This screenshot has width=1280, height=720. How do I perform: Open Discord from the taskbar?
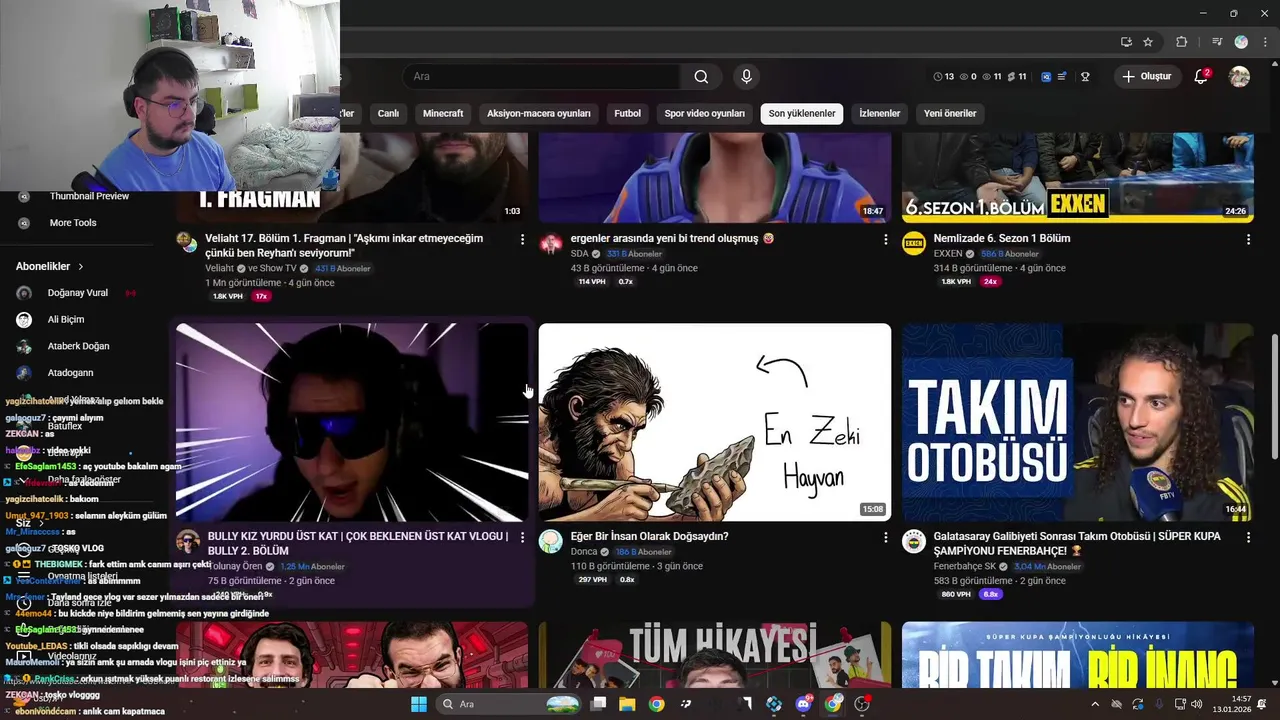(x=803, y=704)
